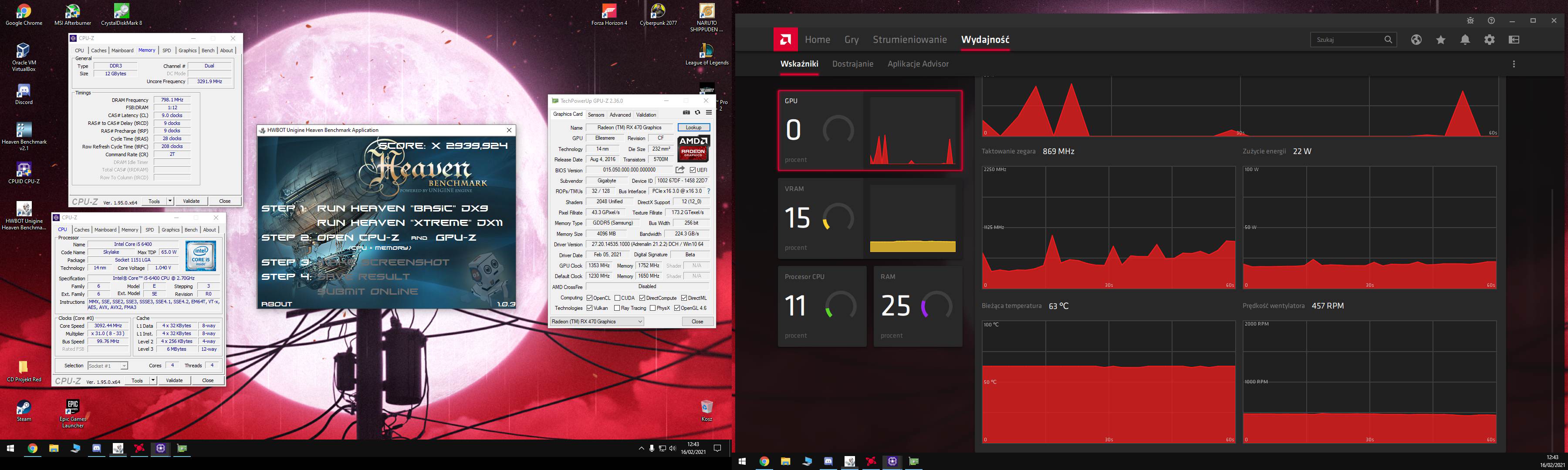The image size is (1568, 470).
Task: Click the AMD logo in Radeon Software
Action: coord(785,40)
